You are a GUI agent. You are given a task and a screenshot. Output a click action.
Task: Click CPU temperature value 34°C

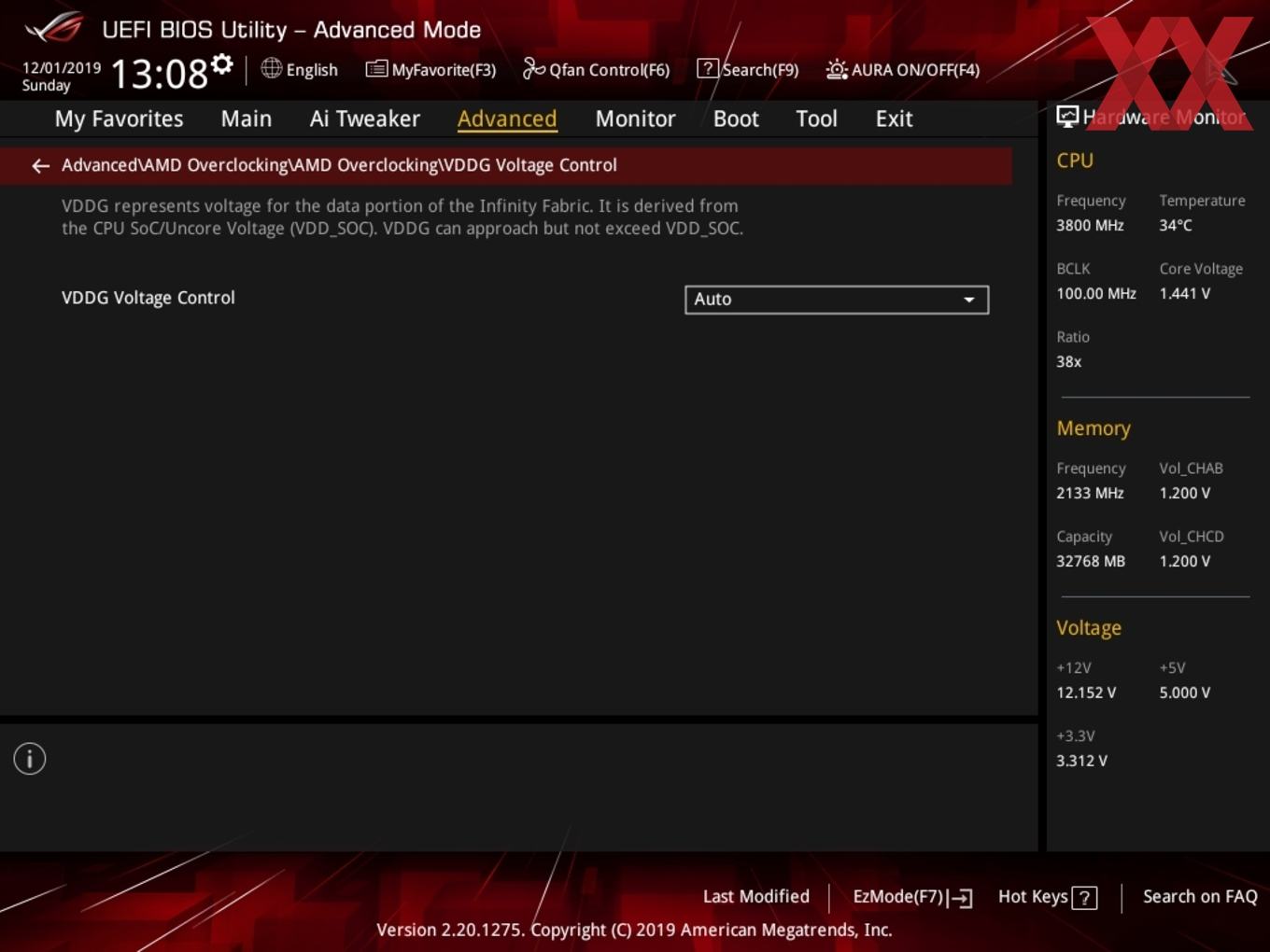pos(1176,225)
